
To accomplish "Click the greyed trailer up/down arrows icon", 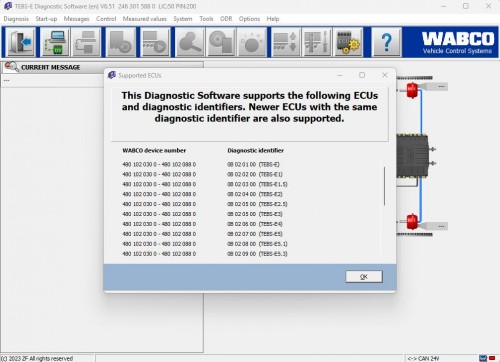I will tap(286, 42).
